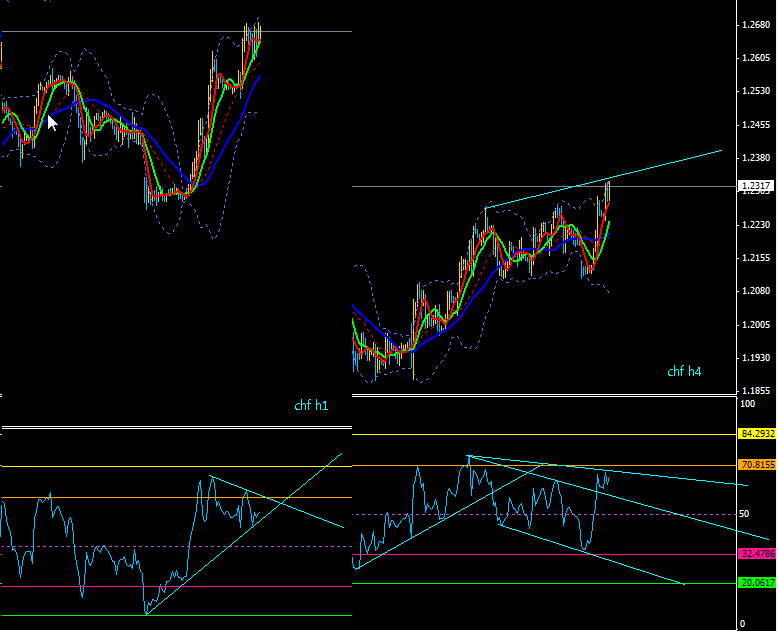Select the green 20.0617 indicator level label
This screenshot has height=631, width=778.
click(757, 583)
